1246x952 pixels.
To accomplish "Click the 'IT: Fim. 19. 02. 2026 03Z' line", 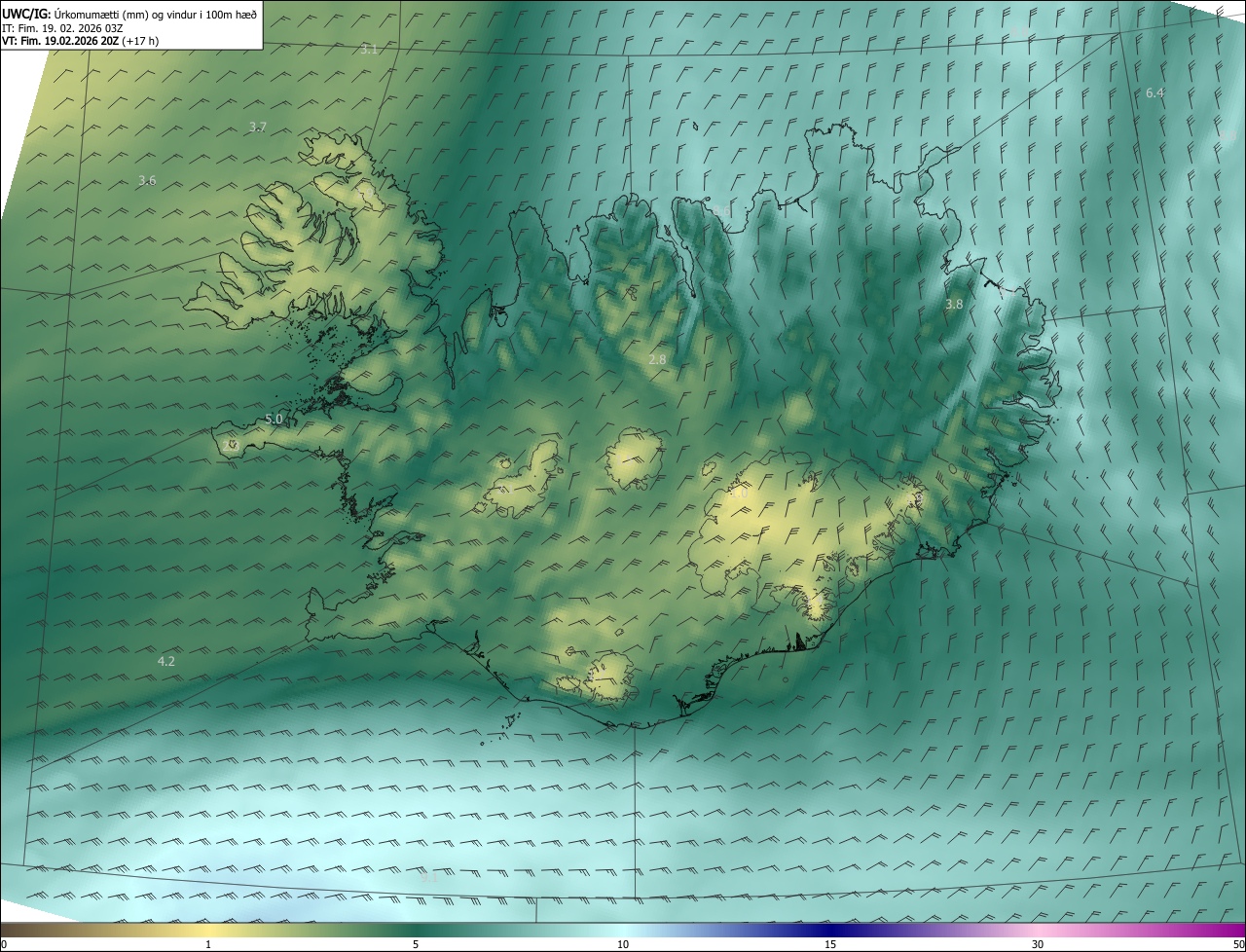I will click(x=60, y=27).
